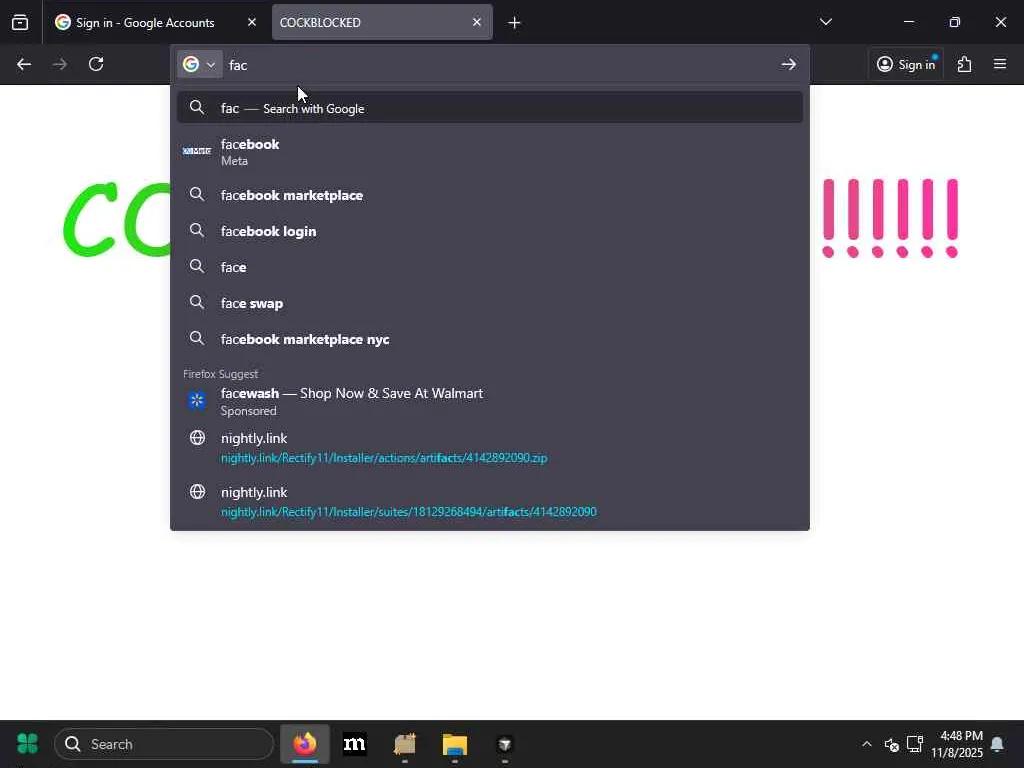
Task: Select the COCKBLOCKED tab
Action: click(382, 22)
